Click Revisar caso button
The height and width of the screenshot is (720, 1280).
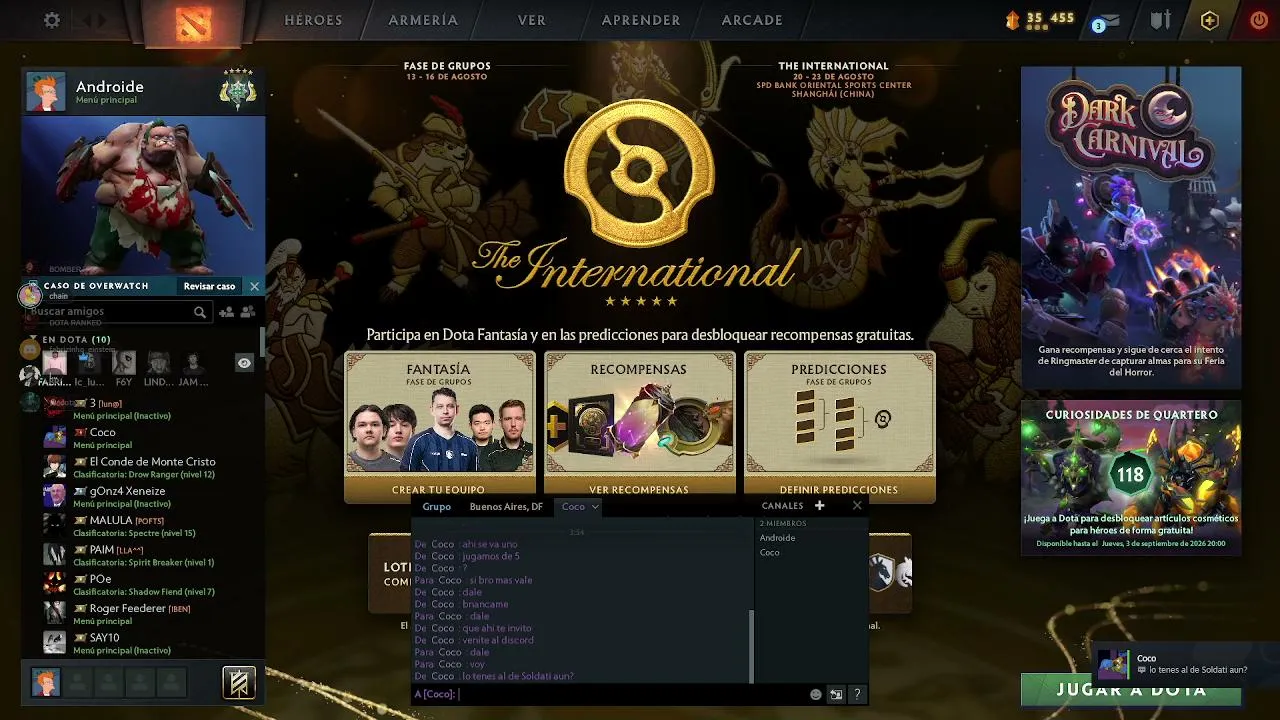(209, 286)
